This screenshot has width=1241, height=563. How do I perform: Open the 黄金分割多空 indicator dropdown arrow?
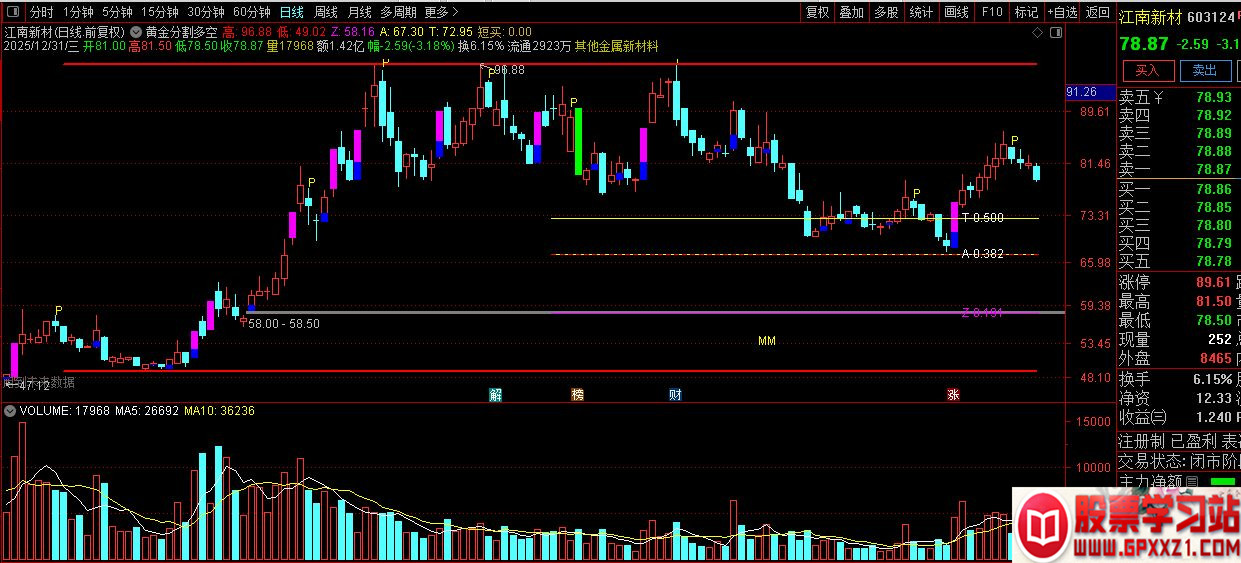[x=136, y=32]
